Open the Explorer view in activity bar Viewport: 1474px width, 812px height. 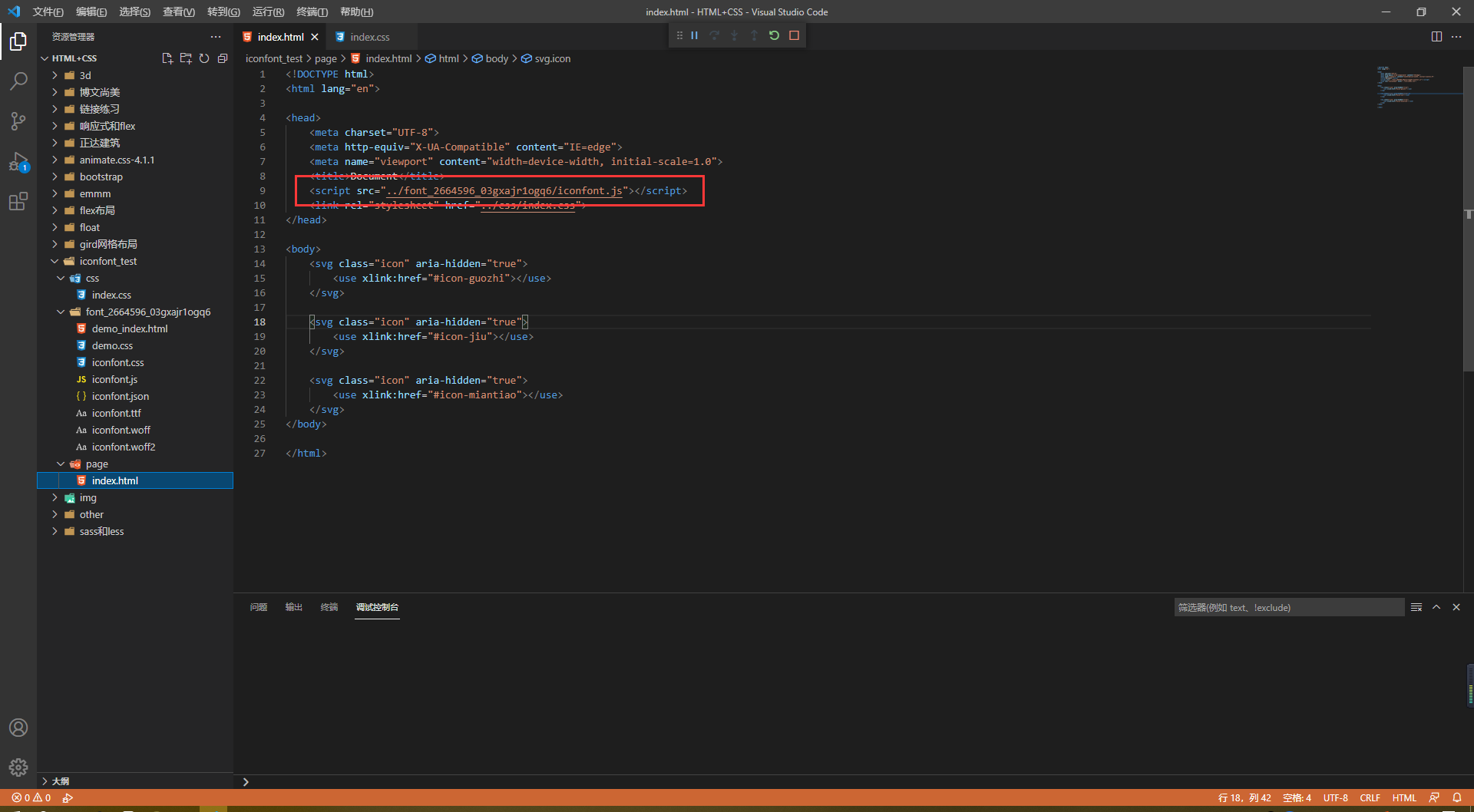(18, 41)
